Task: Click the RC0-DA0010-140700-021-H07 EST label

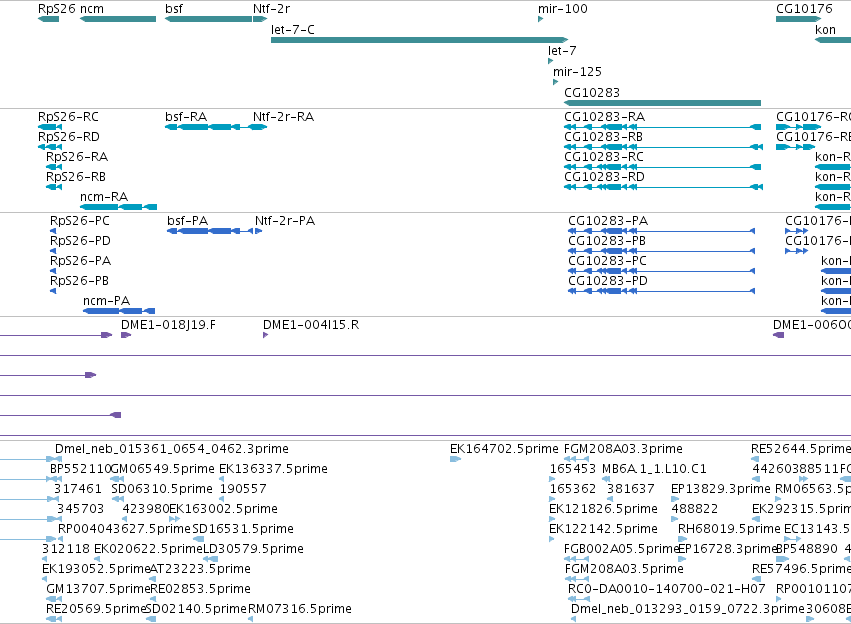Action: [x=666, y=589]
